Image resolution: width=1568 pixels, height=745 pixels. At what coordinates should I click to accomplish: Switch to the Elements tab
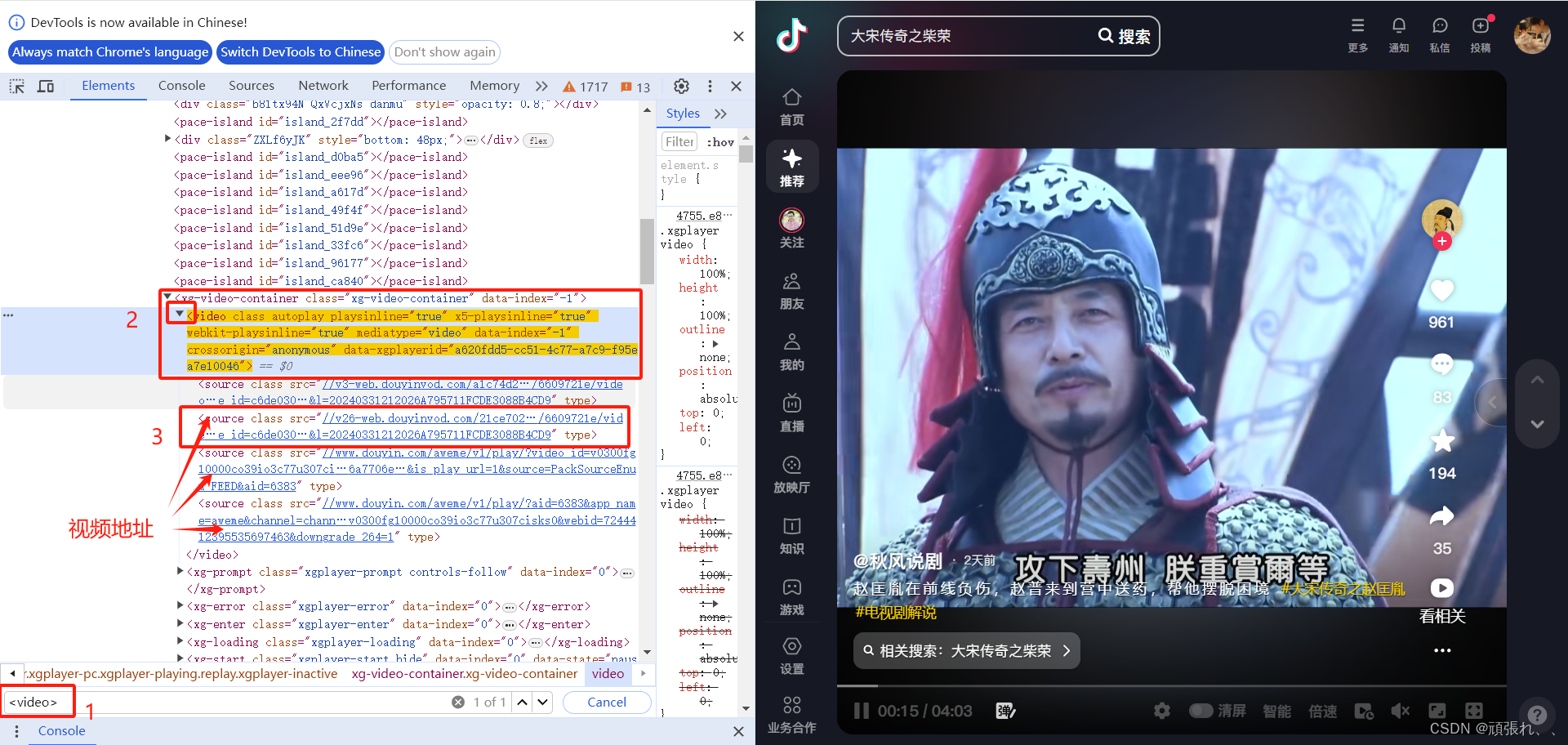tap(108, 86)
